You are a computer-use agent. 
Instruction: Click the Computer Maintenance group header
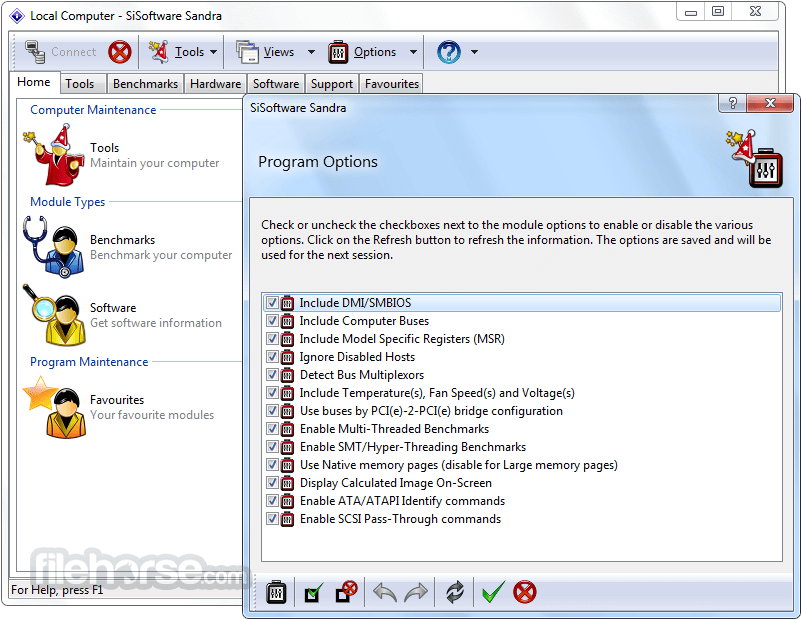(93, 110)
